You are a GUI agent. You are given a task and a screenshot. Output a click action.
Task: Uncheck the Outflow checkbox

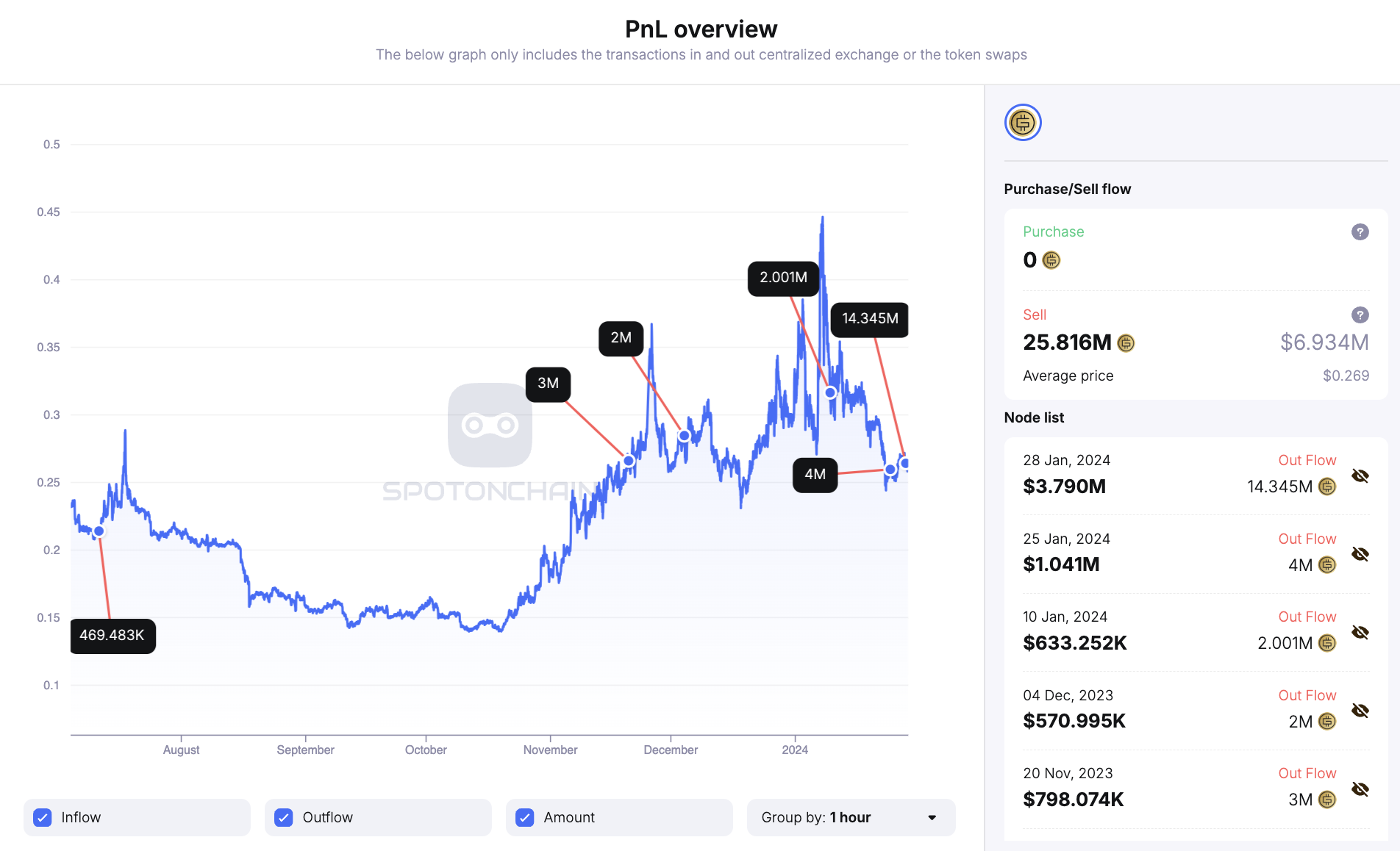pos(284,817)
